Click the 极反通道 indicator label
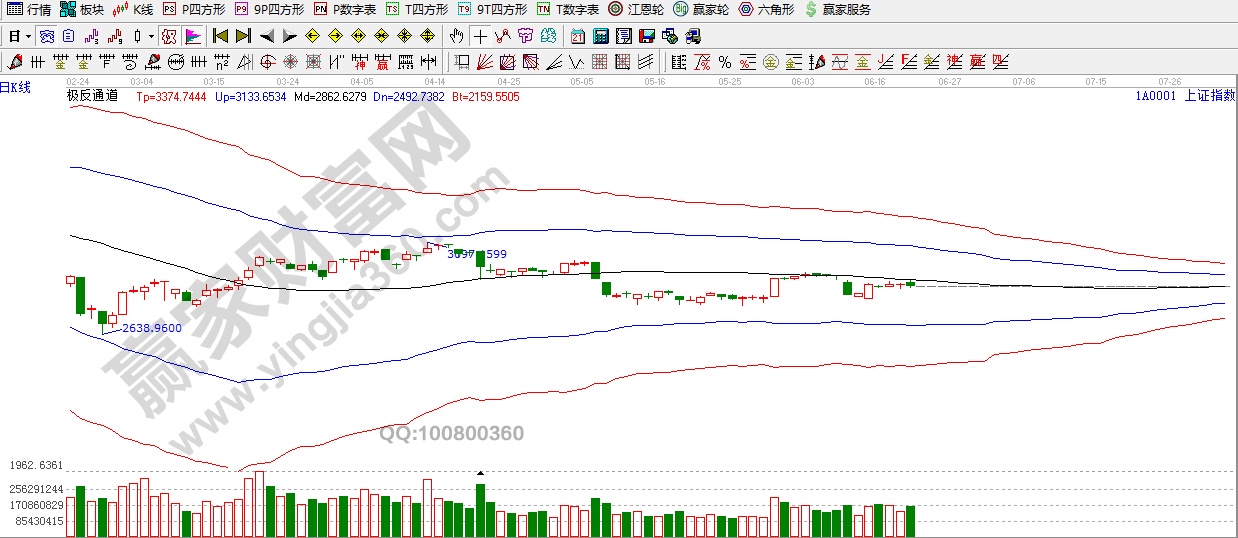 pyautogui.click(x=92, y=96)
